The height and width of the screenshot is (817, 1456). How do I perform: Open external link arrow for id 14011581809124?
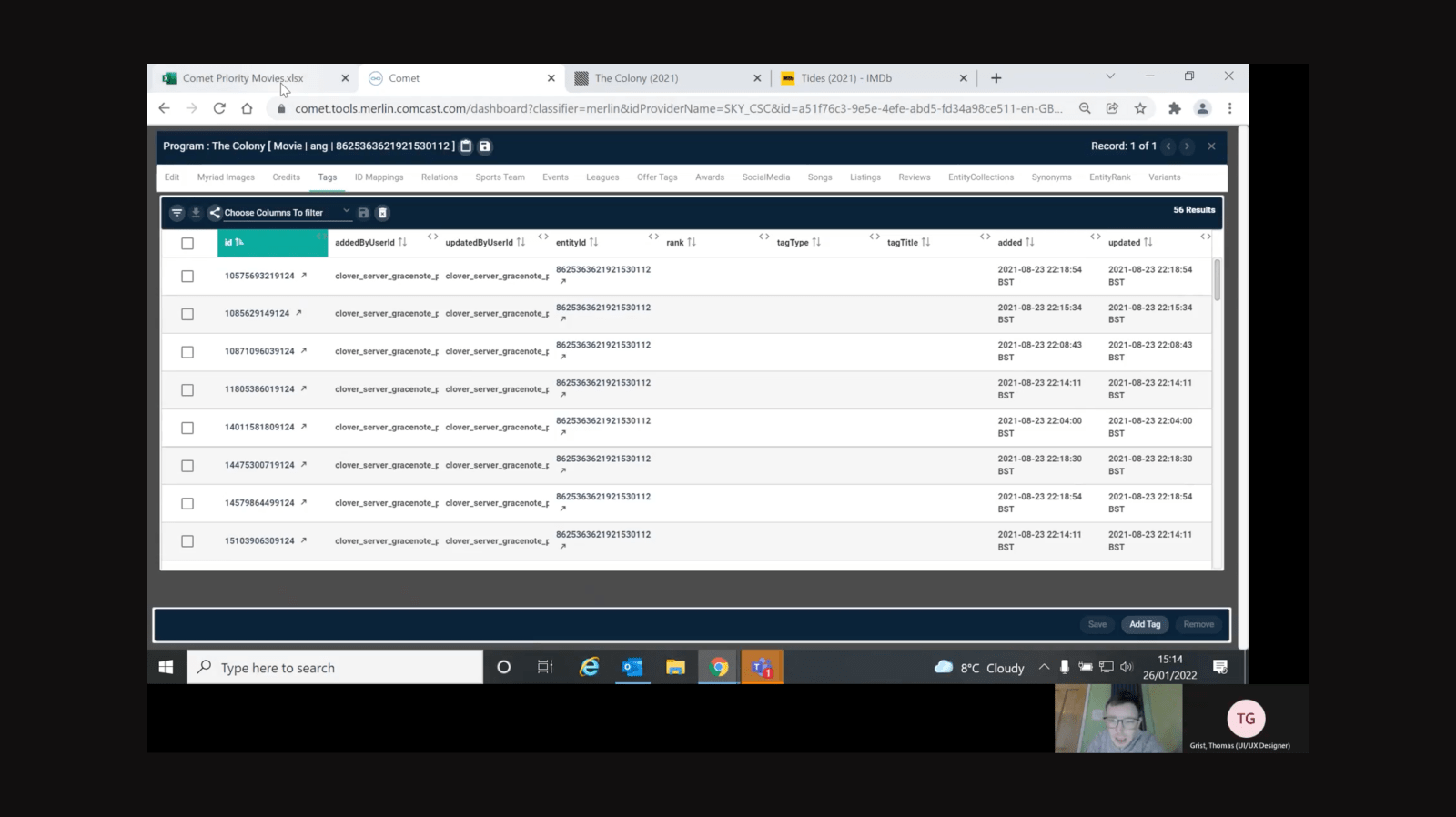(x=304, y=427)
